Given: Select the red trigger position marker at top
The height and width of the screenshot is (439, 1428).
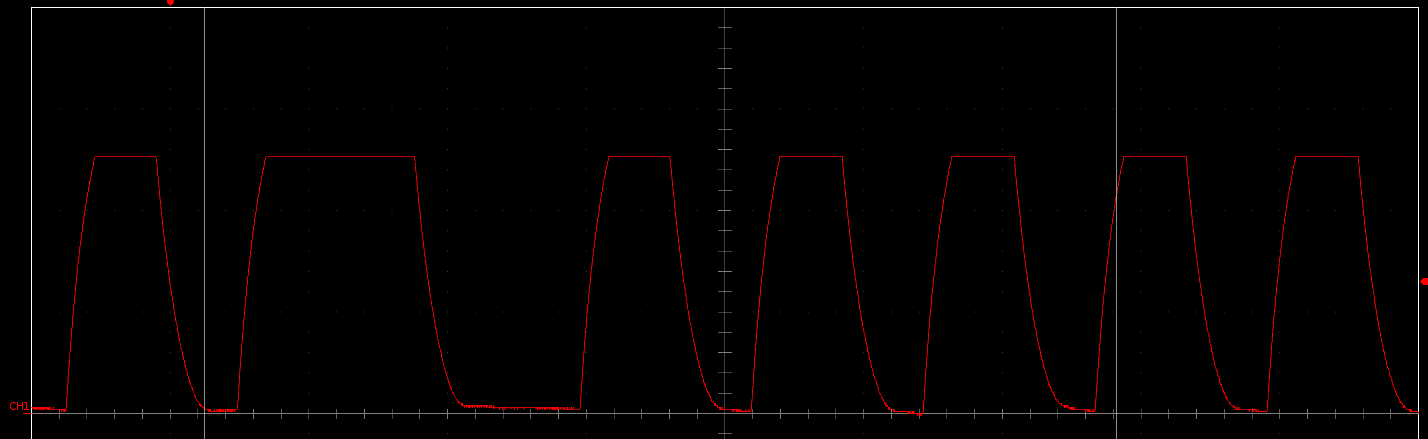Looking at the screenshot, I should [170, 3].
